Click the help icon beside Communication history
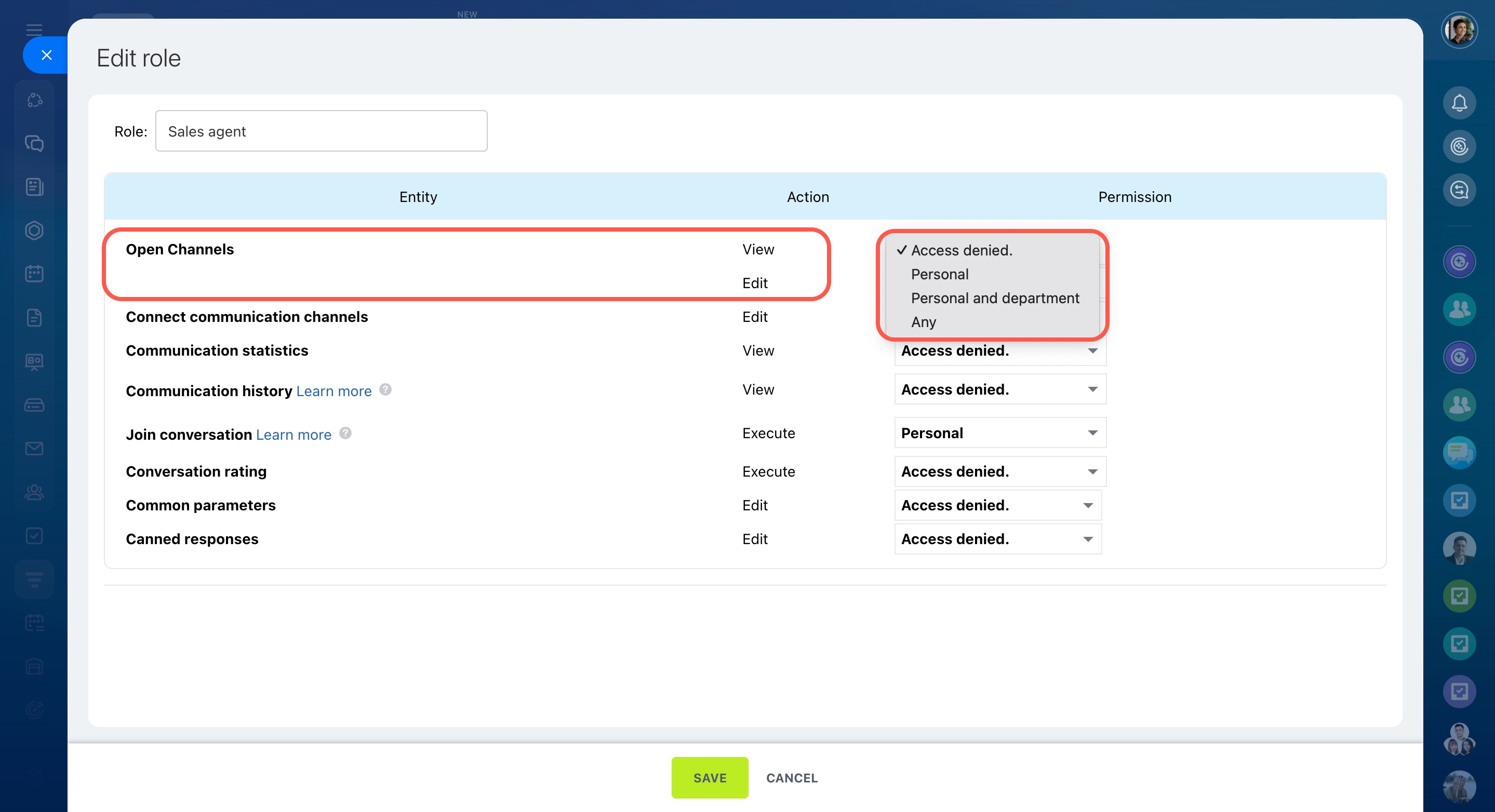Screen dimensions: 1495x812 click(x=385, y=390)
